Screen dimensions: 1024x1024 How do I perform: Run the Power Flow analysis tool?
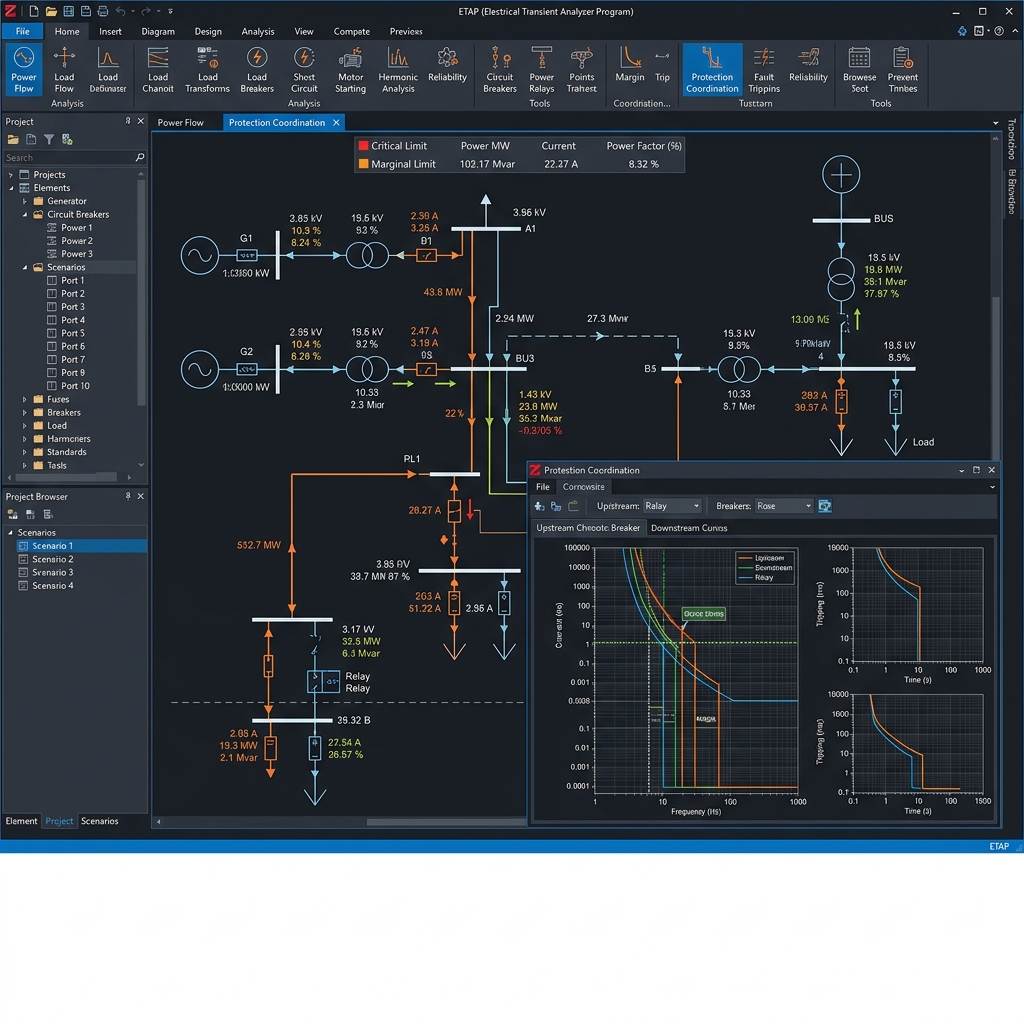pos(24,70)
